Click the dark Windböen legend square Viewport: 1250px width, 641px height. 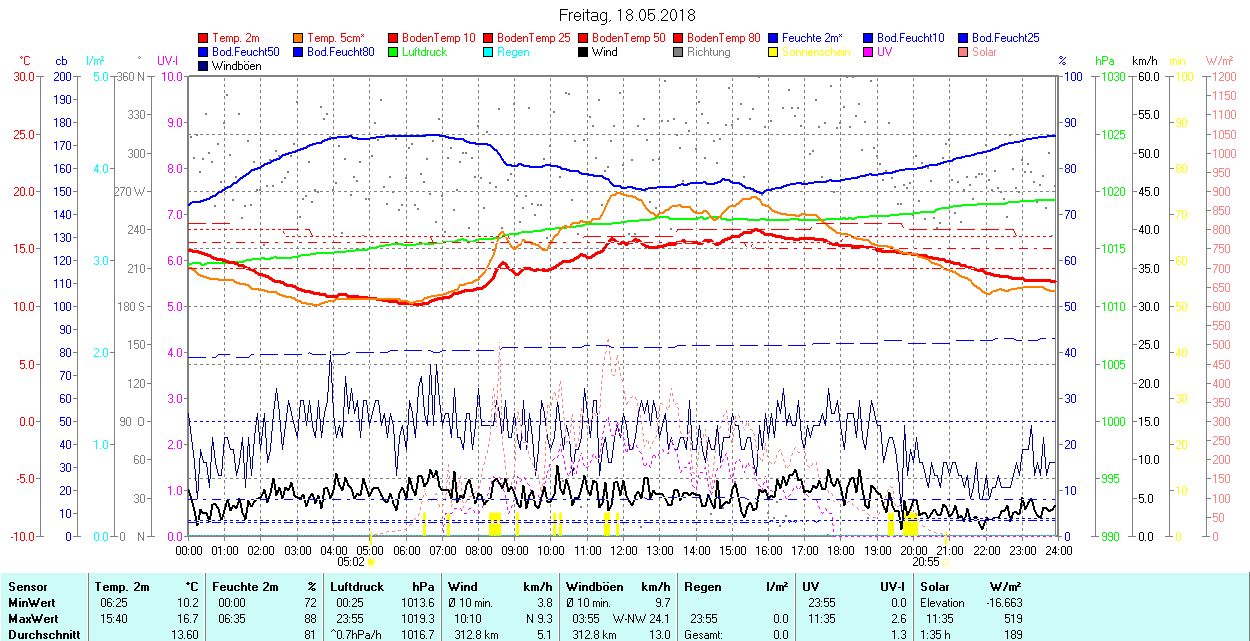[204, 66]
